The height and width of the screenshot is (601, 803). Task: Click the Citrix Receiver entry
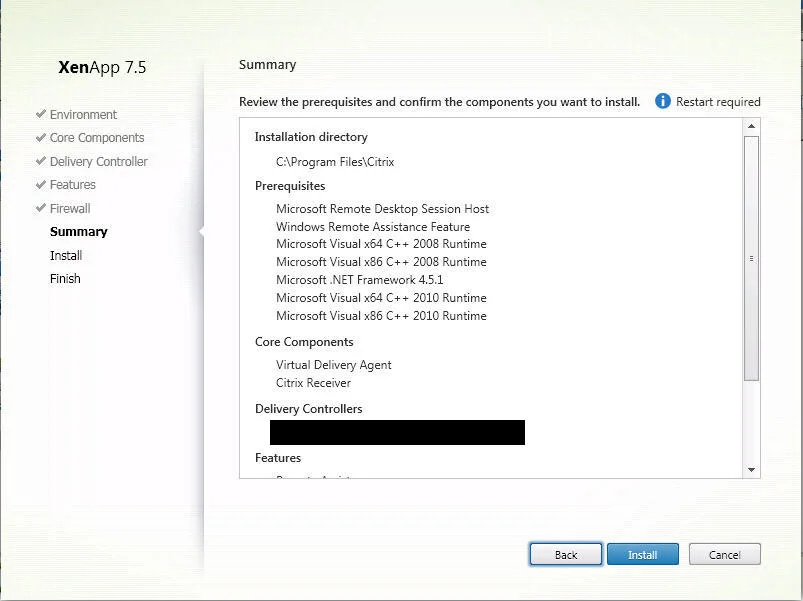313,383
